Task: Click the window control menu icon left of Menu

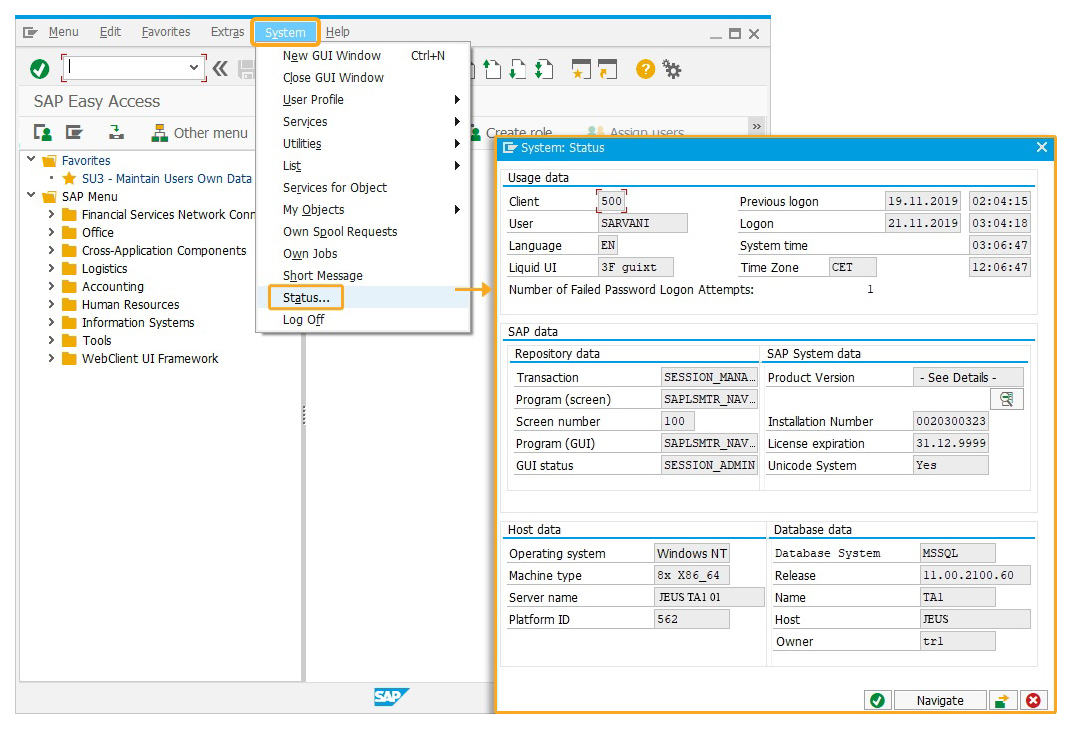Action: (30, 32)
